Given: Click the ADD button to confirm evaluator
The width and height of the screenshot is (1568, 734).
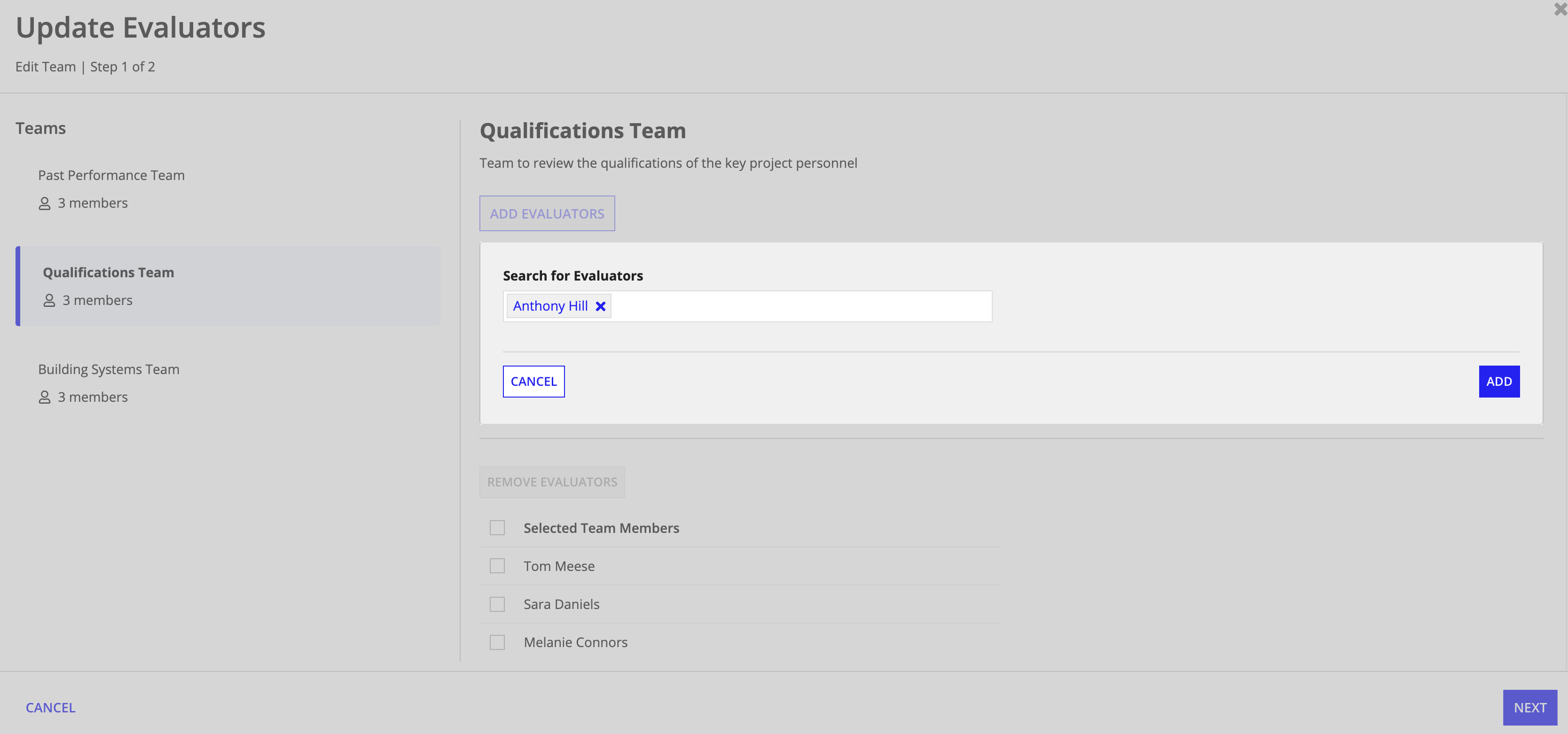Looking at the screenshot, I should click(1499, 381).
